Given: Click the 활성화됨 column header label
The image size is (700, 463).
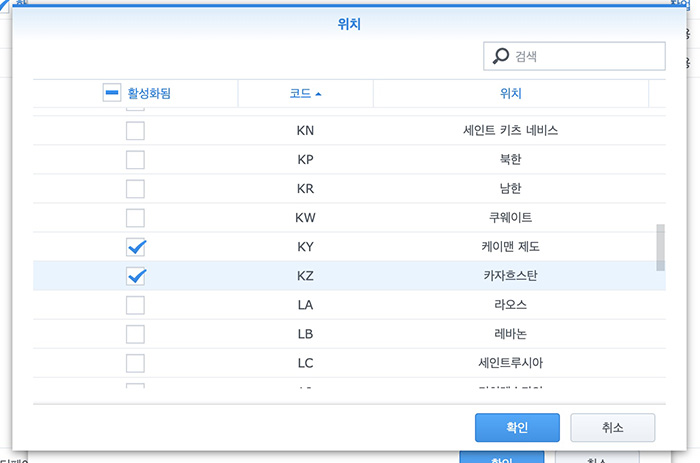Looking at the screenshot, I should coord(149,93).
